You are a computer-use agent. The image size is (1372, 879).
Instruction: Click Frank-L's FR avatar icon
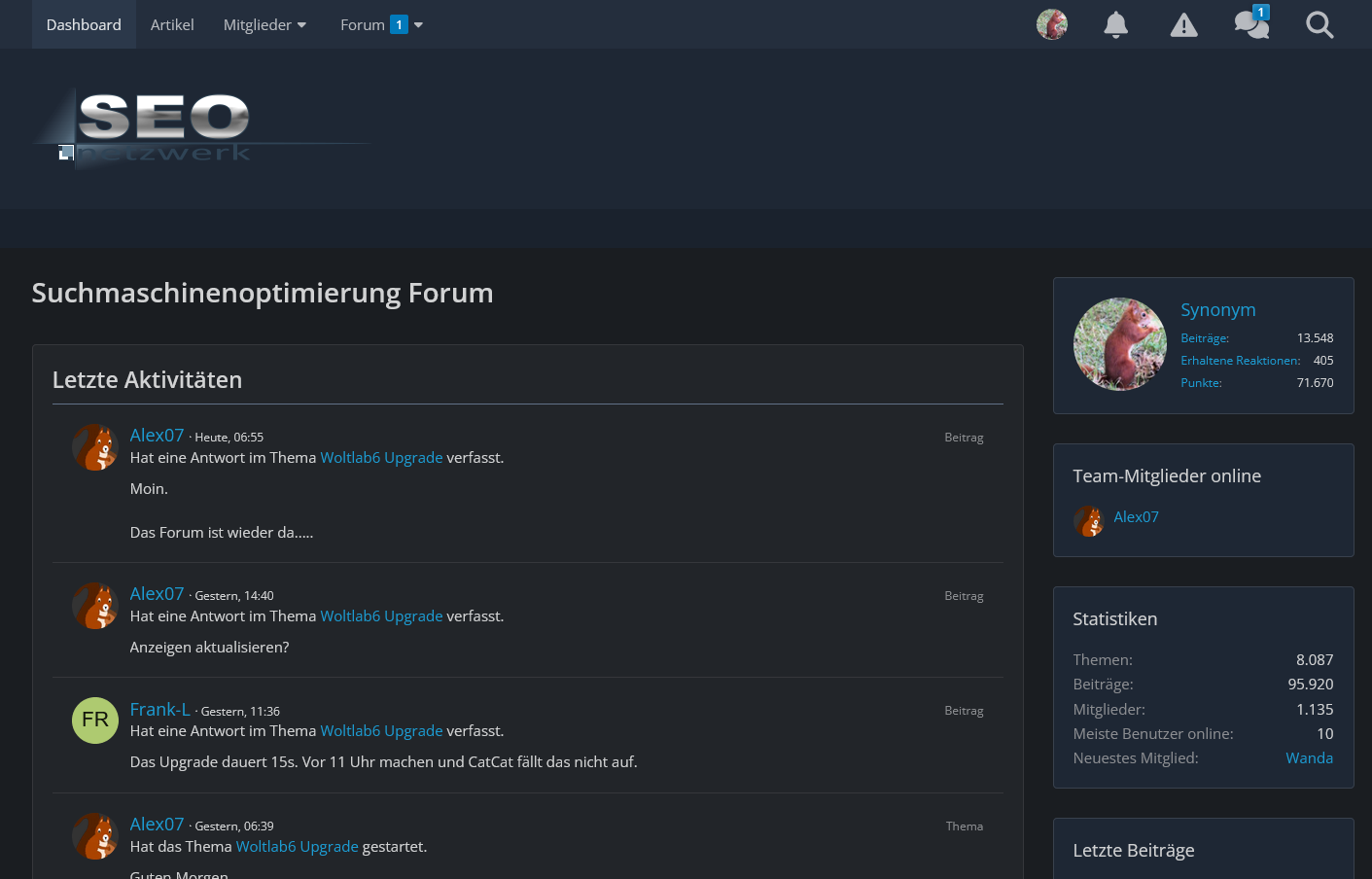(x=95, y=721)
